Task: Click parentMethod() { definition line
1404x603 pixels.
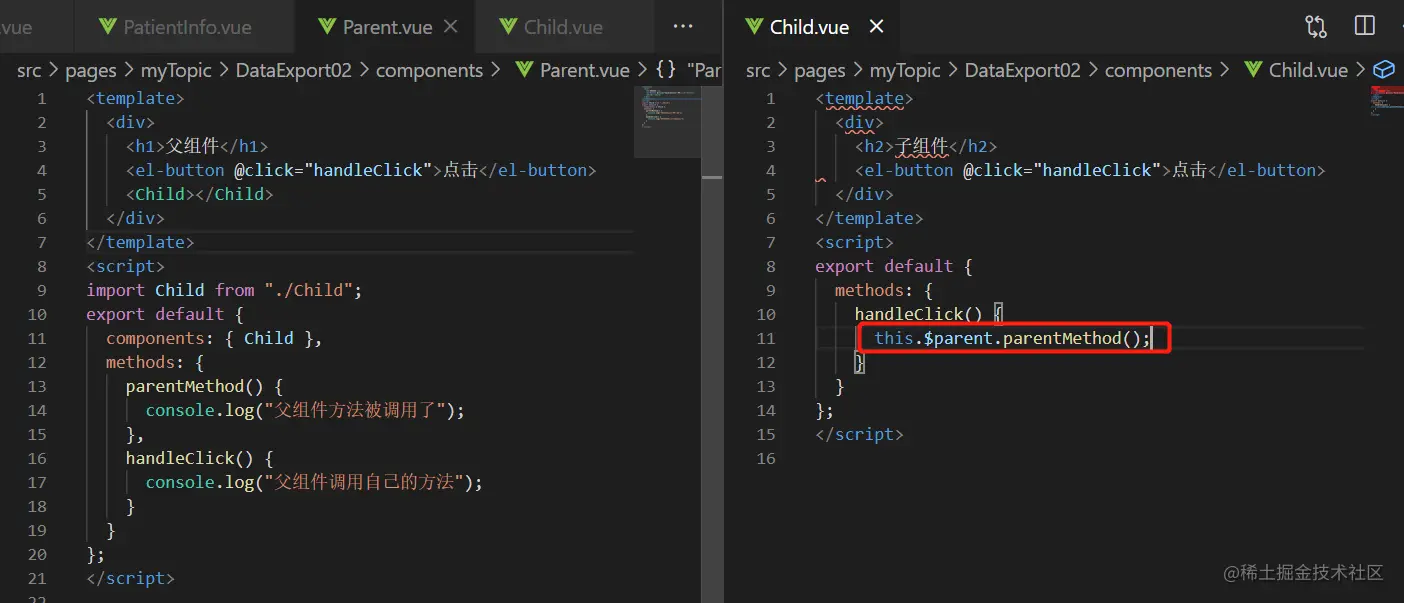Action: pos(205,386)
